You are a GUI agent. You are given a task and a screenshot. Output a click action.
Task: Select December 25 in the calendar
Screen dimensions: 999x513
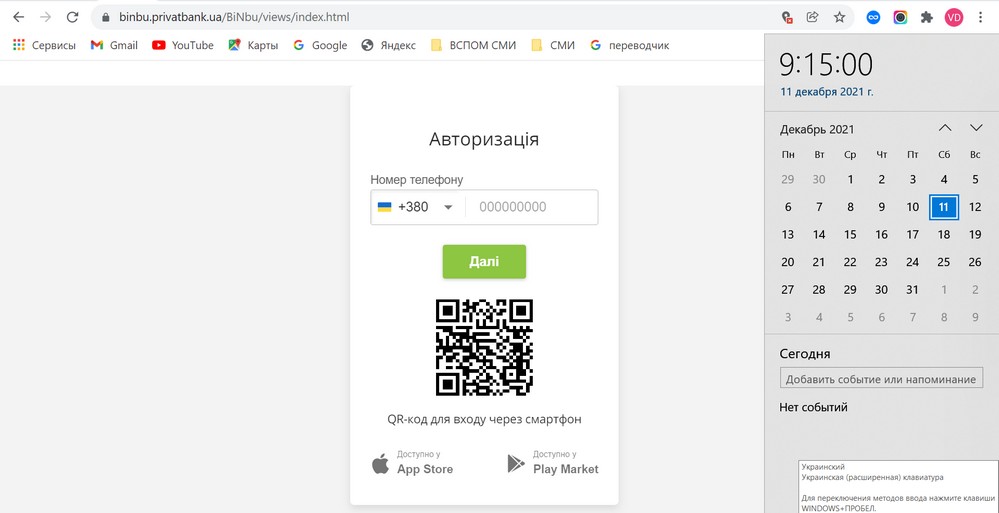(944, 262)
